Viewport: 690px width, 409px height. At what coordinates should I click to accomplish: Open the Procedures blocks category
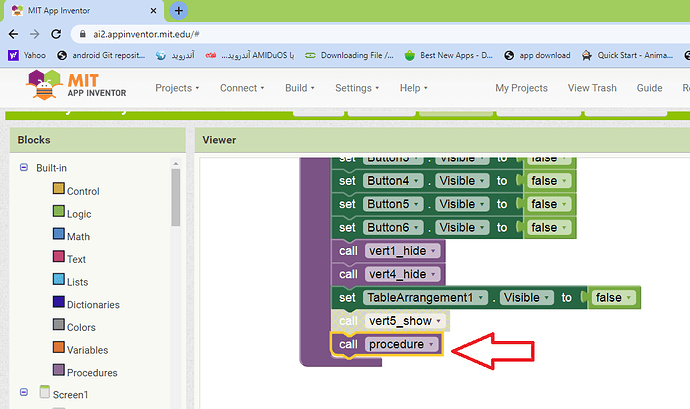coord(91,373)
